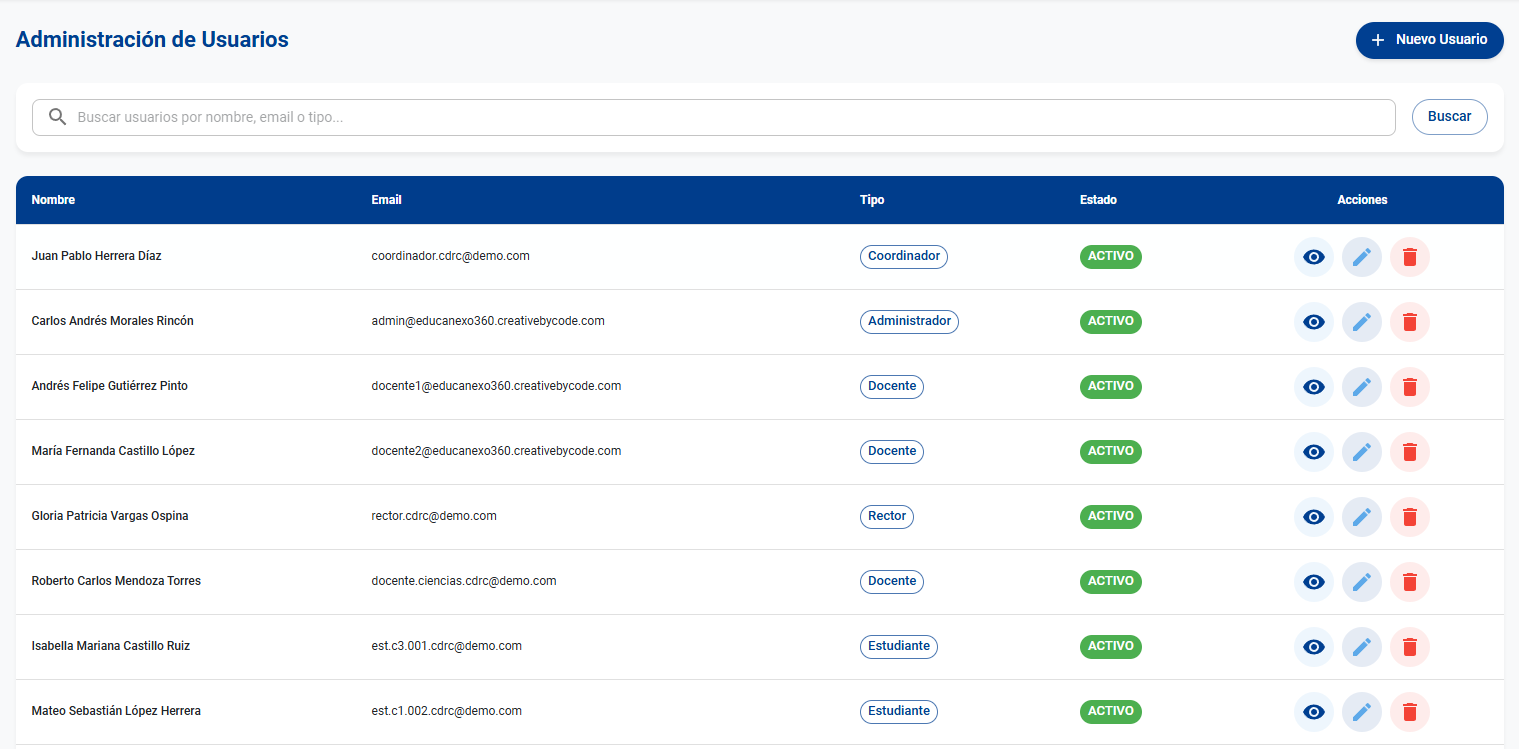
Task: Click the Tipo column header
Action: coord(872,200)
